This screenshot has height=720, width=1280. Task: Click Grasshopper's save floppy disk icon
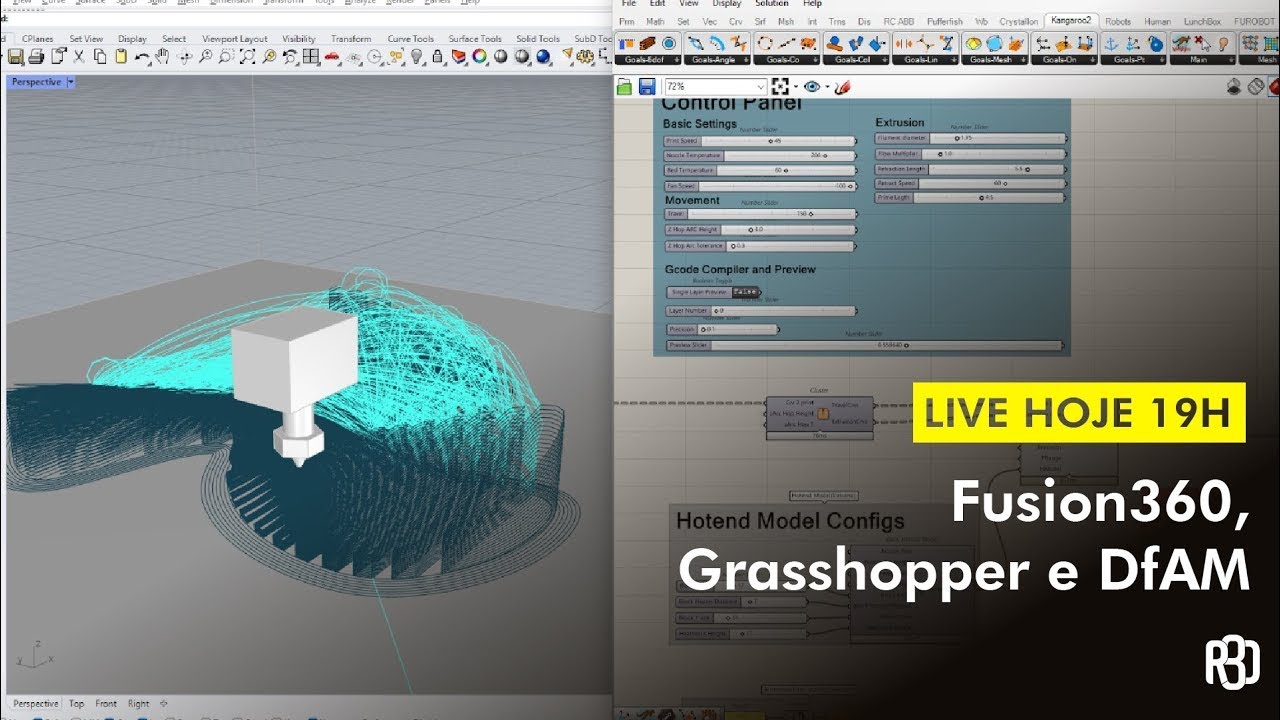pos(647,86)
